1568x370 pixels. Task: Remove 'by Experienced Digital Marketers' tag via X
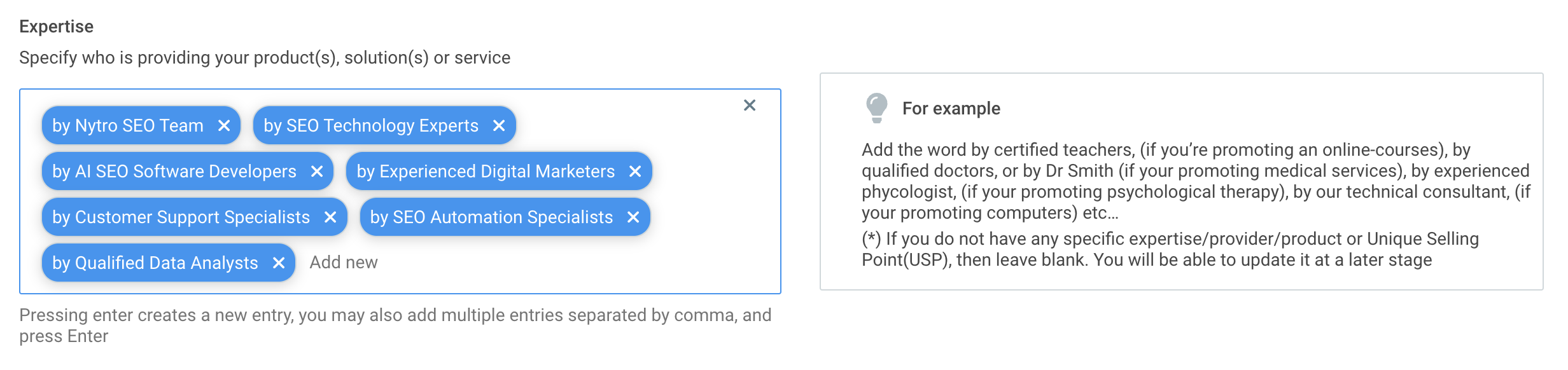(635, 172)
